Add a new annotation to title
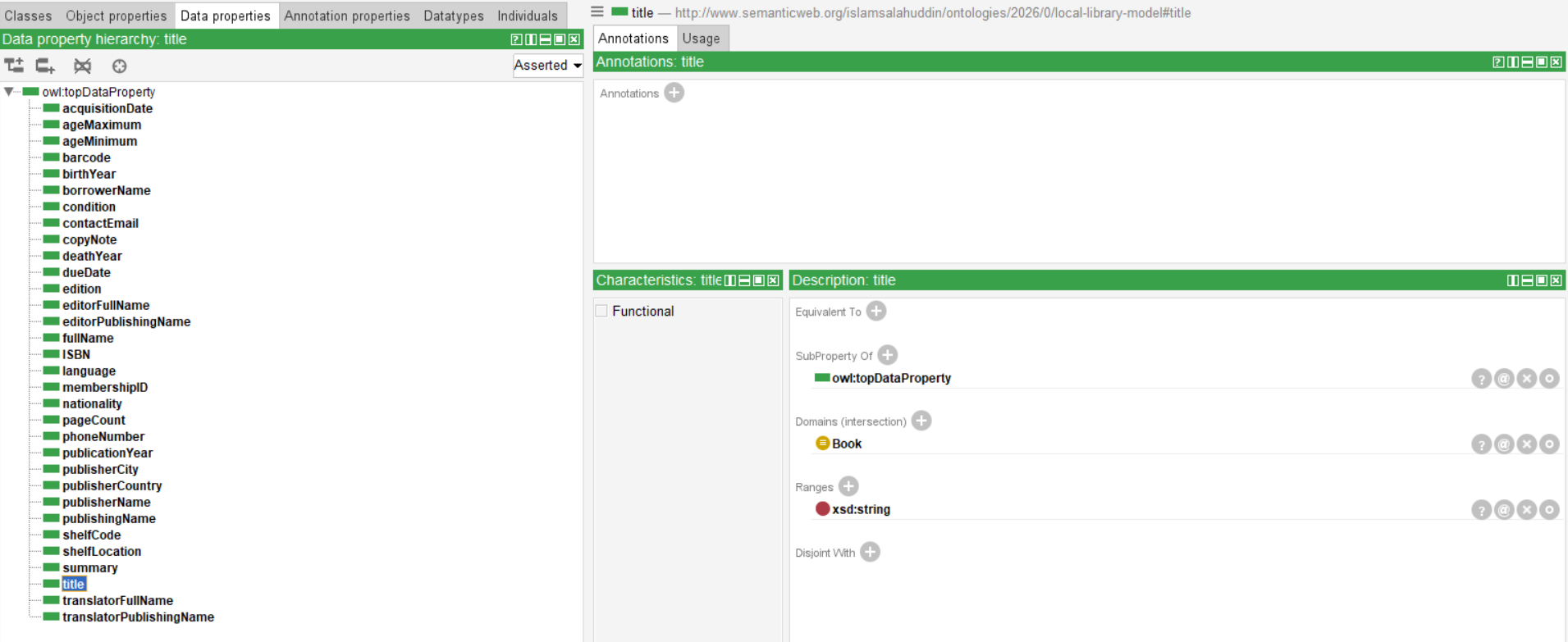Screen dimensions: 1568x642 pyautogui.click(x=674, y=93)
